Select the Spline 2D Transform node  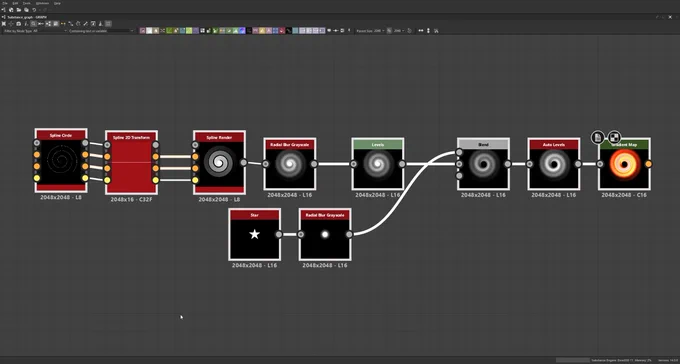pos(131,162)
